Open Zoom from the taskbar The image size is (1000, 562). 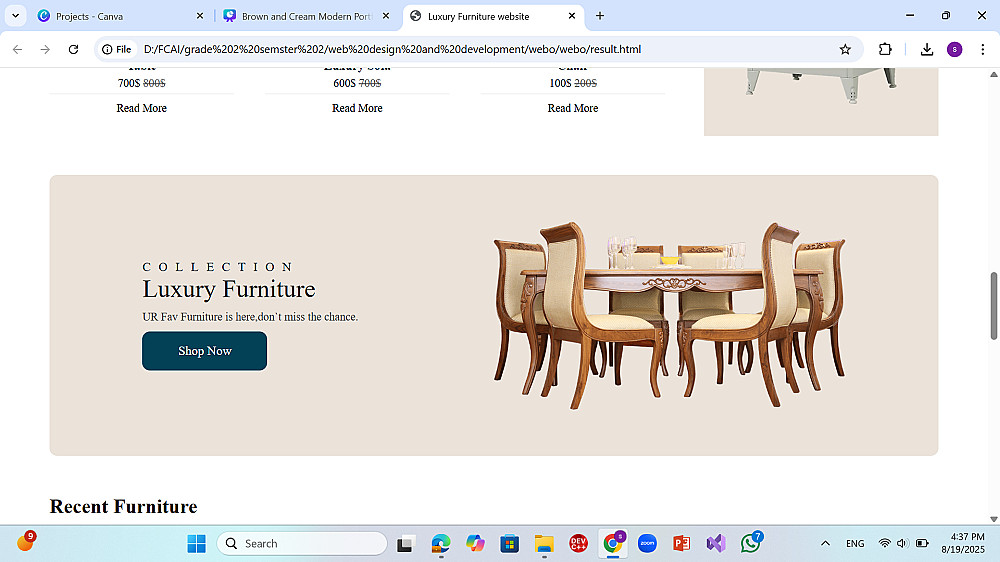click(x=647, y=544)
